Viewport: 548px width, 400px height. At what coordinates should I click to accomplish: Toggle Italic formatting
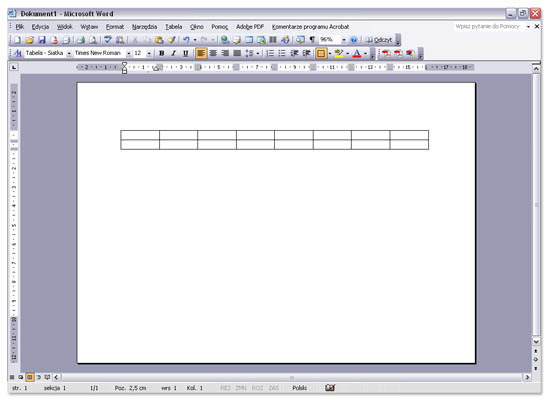[x=173, y=53]
